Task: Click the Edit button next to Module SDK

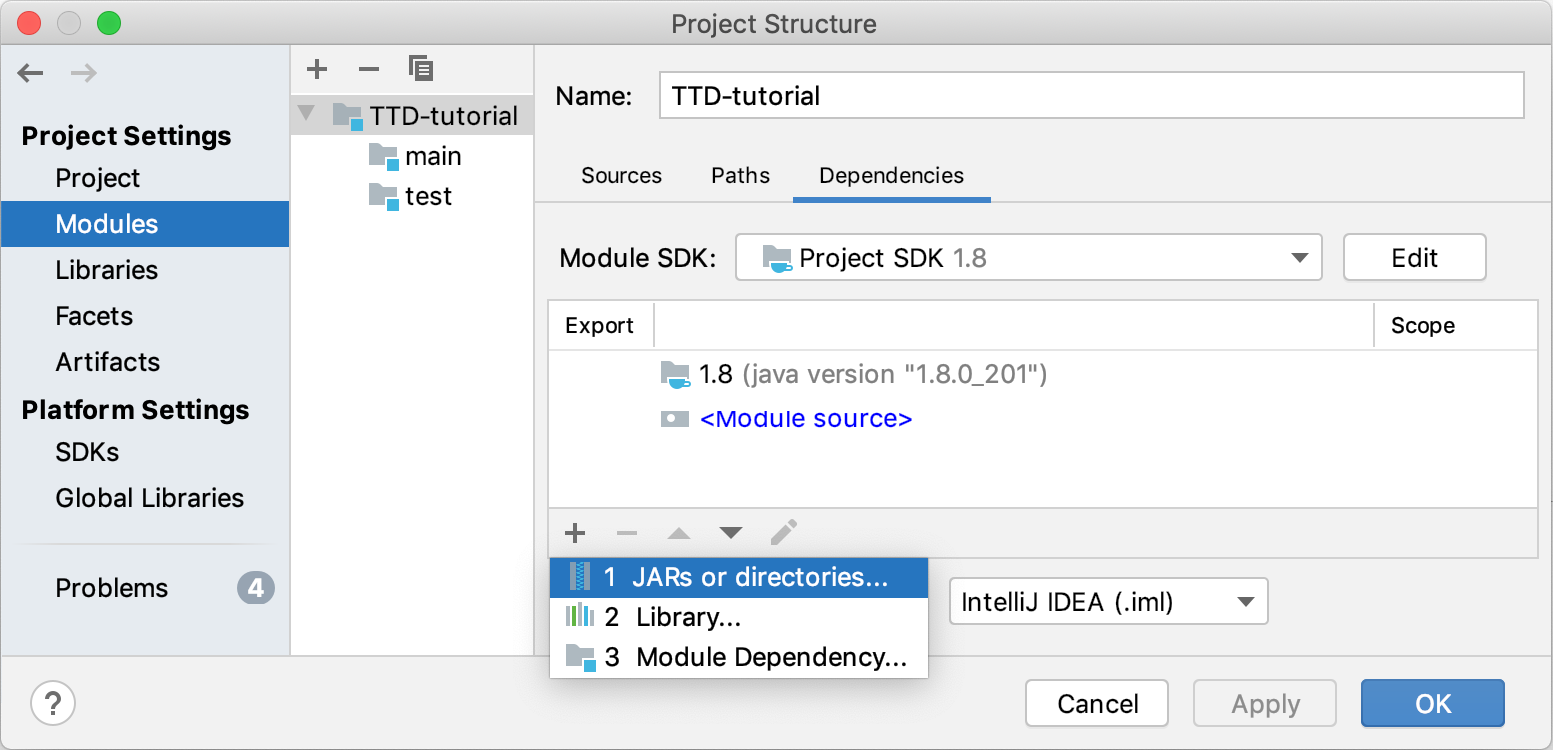Action: click(x=1414, y=257)
